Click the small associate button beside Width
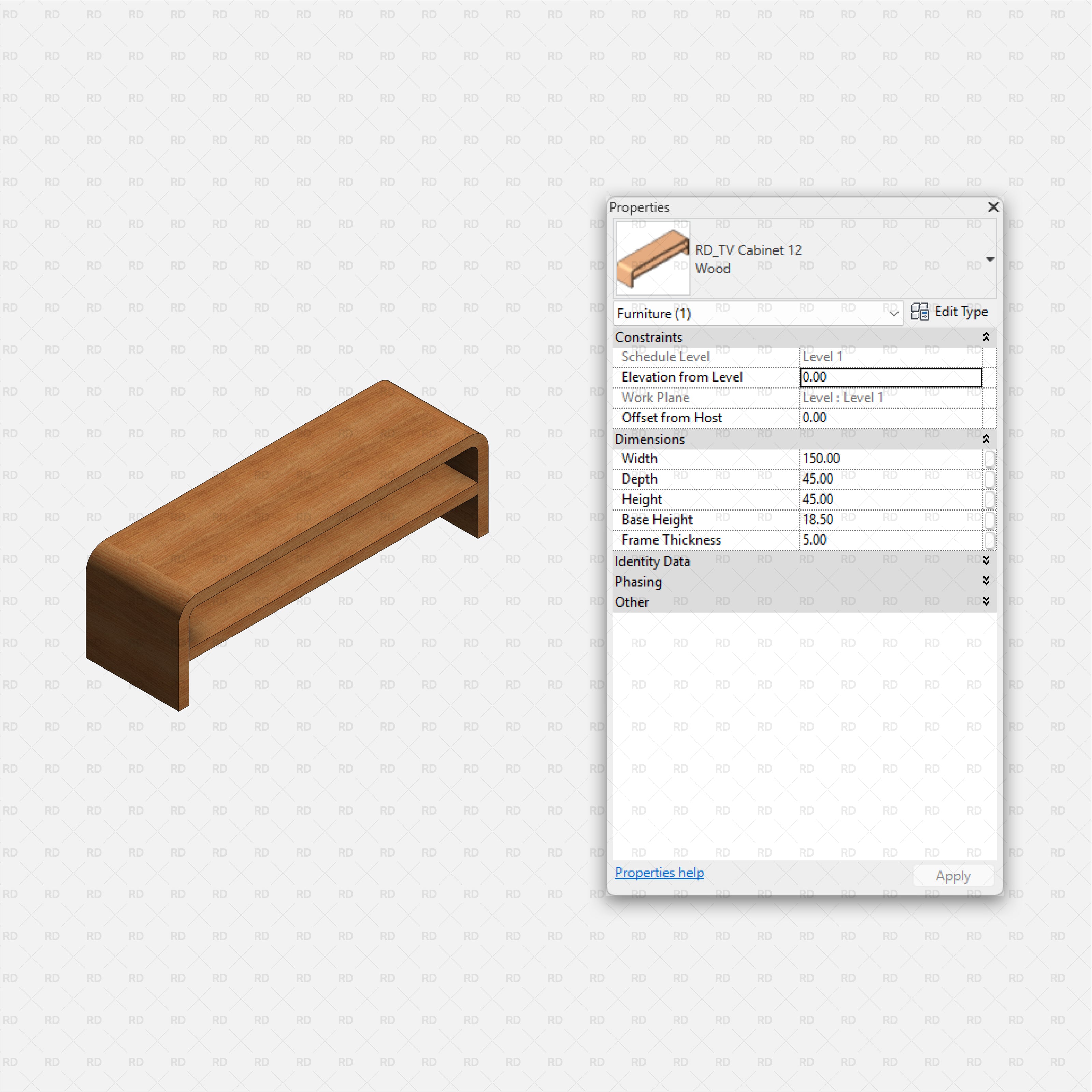 click(989, 458)
